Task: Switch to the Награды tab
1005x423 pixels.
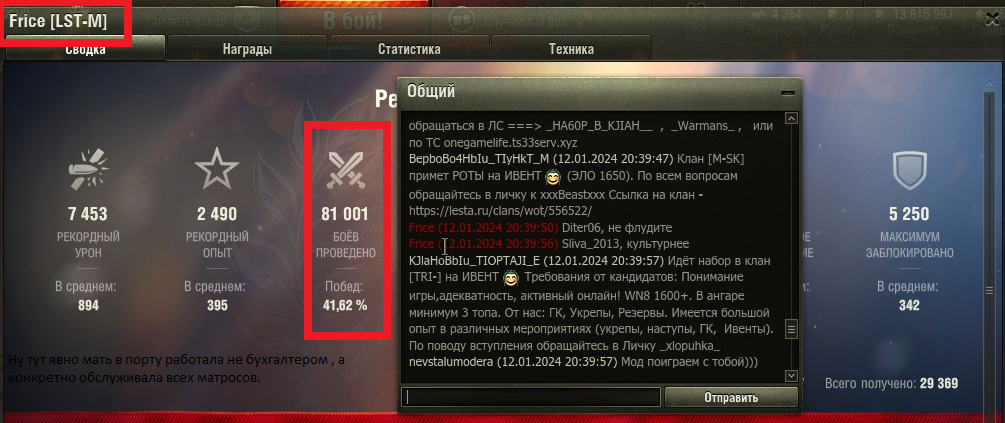Action: click(247, 49)
